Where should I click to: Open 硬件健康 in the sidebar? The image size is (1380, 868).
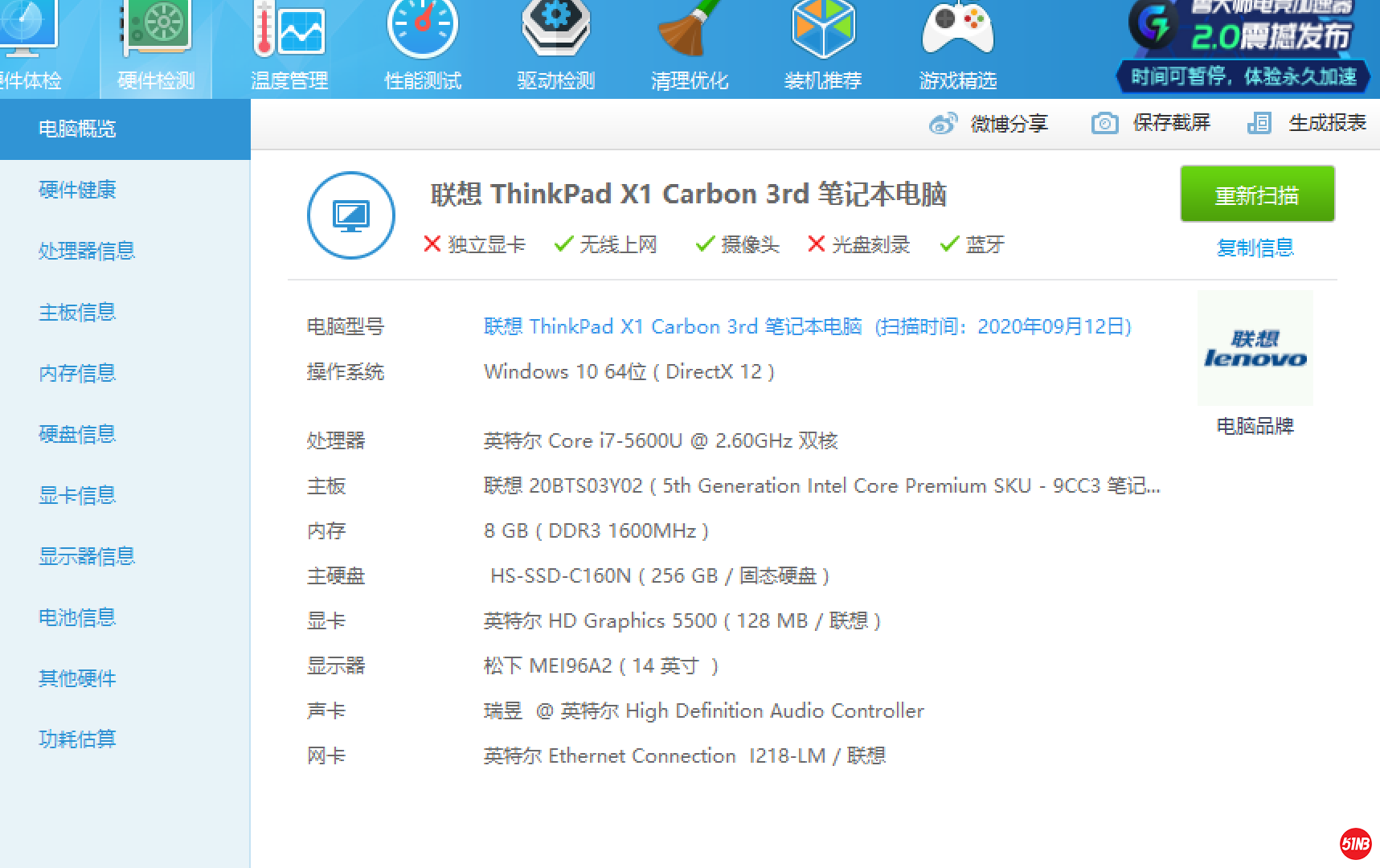tap(77, 190)
